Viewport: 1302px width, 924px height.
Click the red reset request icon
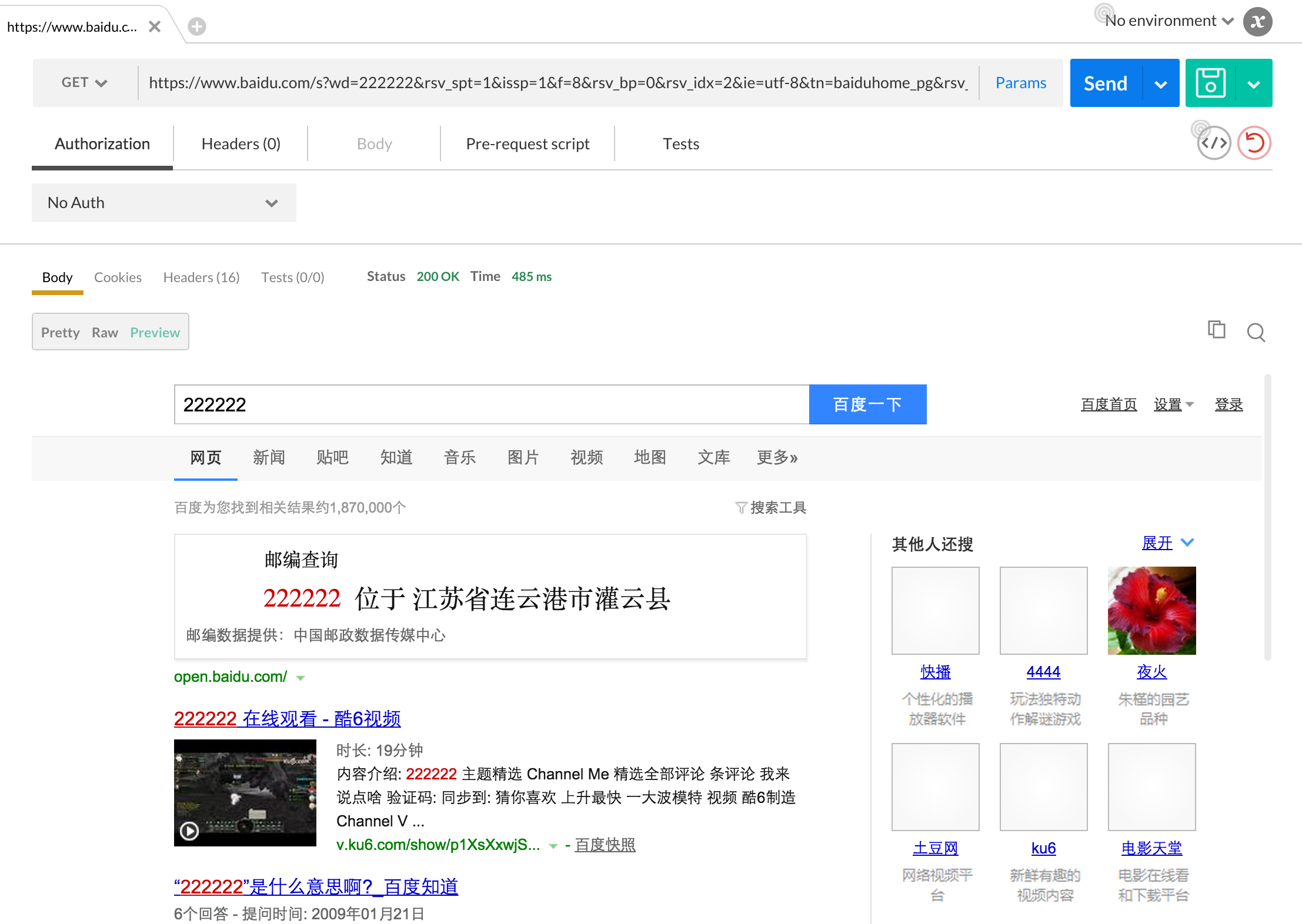(x=1254, y=143)
